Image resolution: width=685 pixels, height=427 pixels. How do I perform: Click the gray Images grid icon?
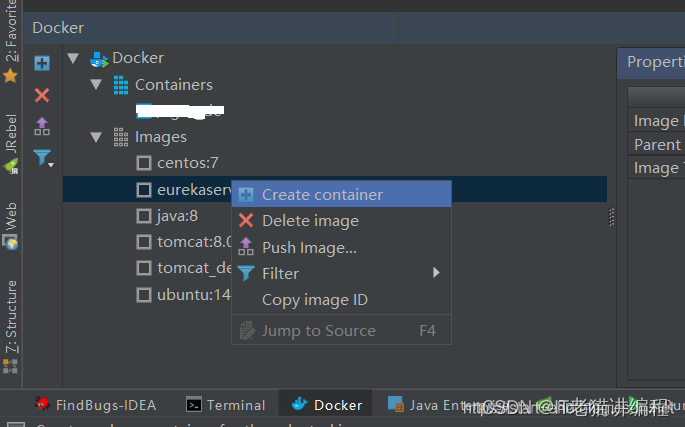121,137
